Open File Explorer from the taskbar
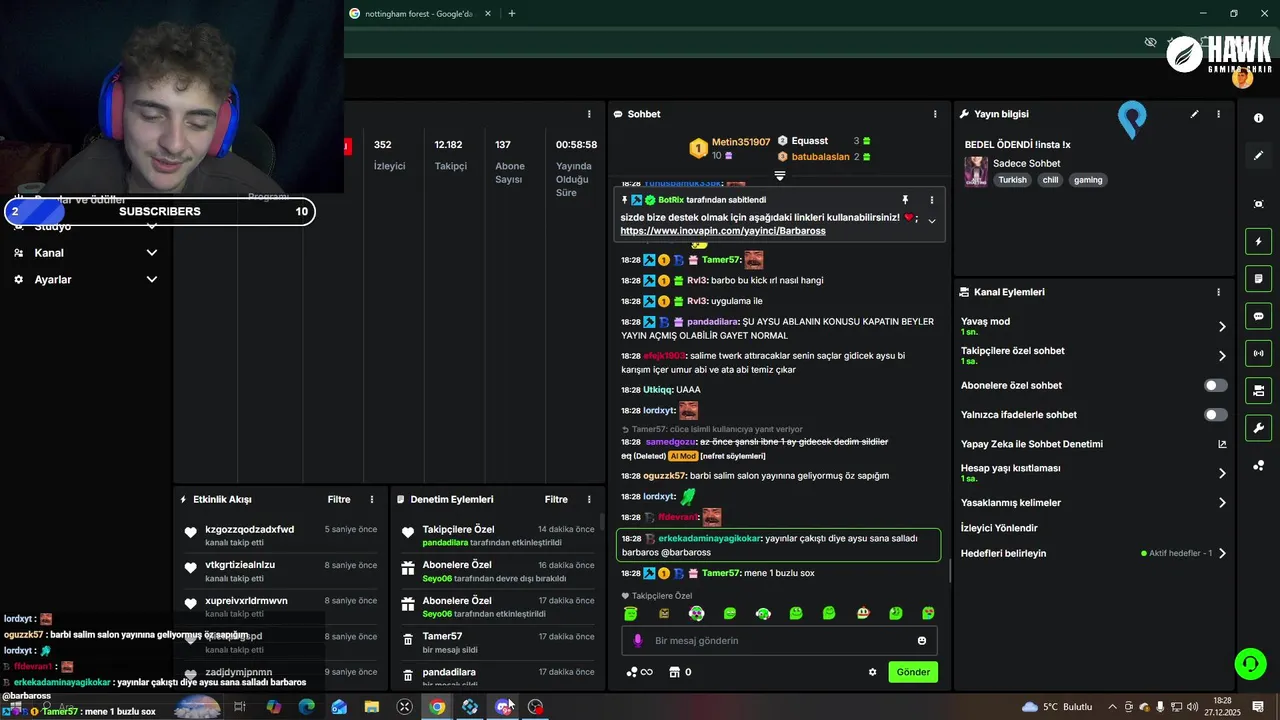Image resolution: width=1280 pixels, height=720 pixels. tap(372, 707)
